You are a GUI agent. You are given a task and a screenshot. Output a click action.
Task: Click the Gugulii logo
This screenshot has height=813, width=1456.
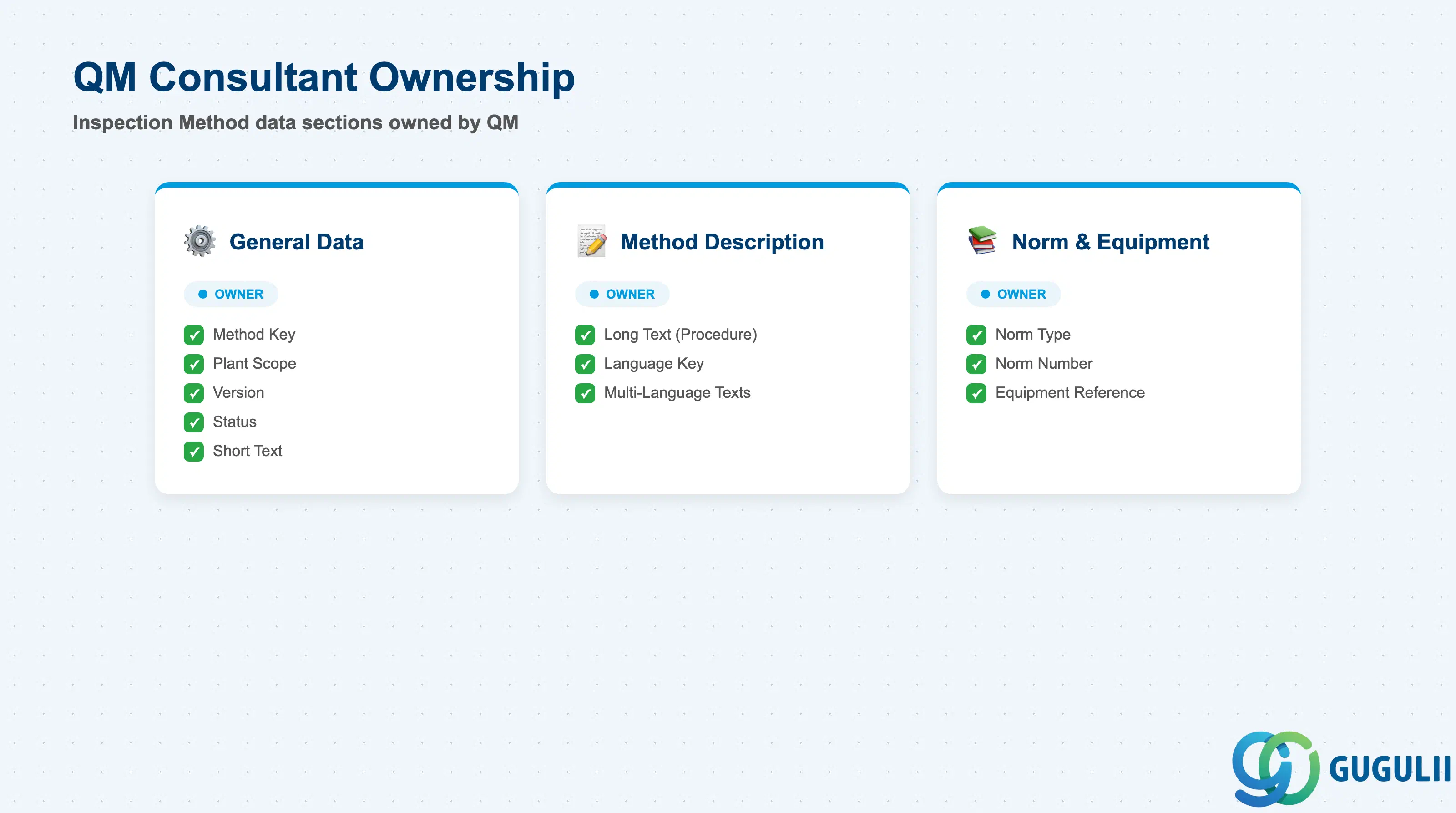pyautogui.click(x=1341, y=768)
